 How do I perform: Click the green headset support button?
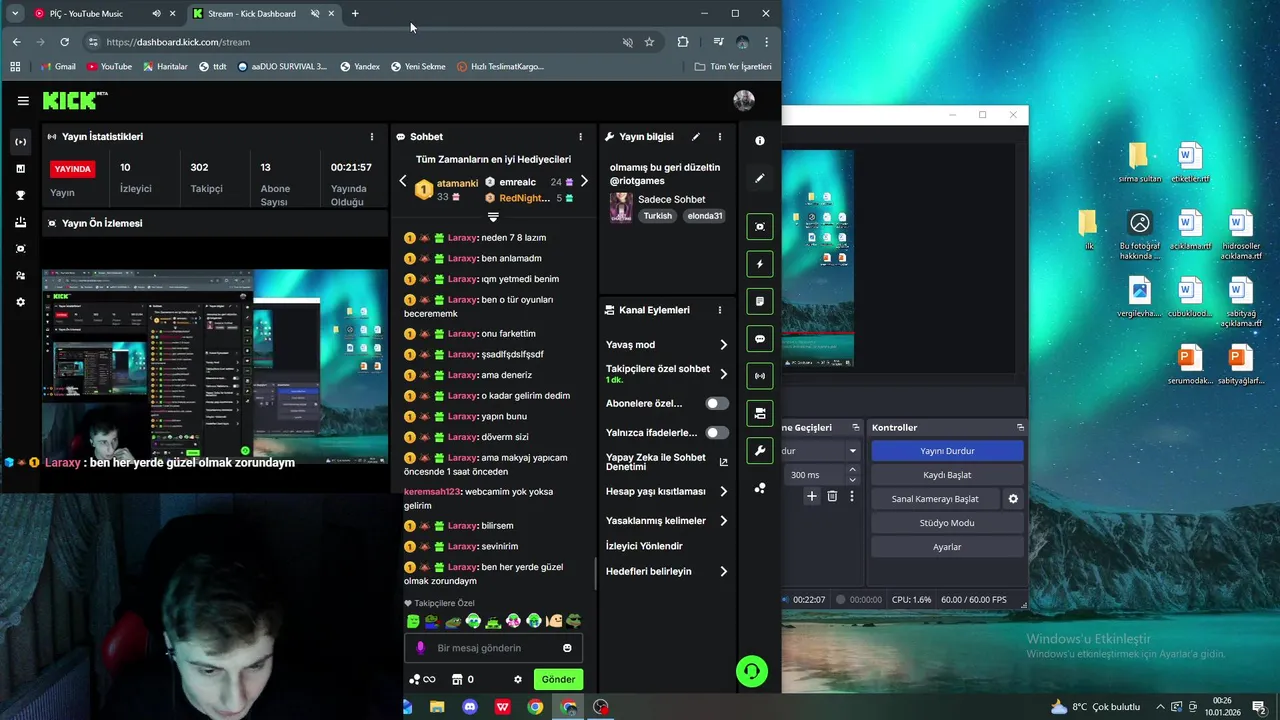point(752,671)
